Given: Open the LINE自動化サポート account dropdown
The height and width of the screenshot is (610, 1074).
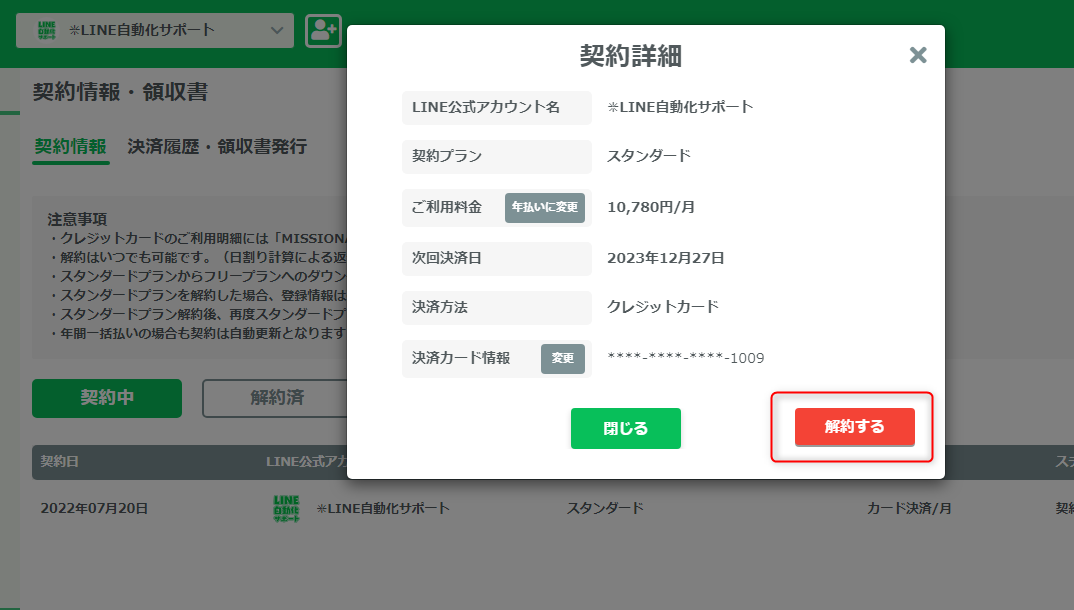Looking at the screenshot, I should [x=155, y=30].
